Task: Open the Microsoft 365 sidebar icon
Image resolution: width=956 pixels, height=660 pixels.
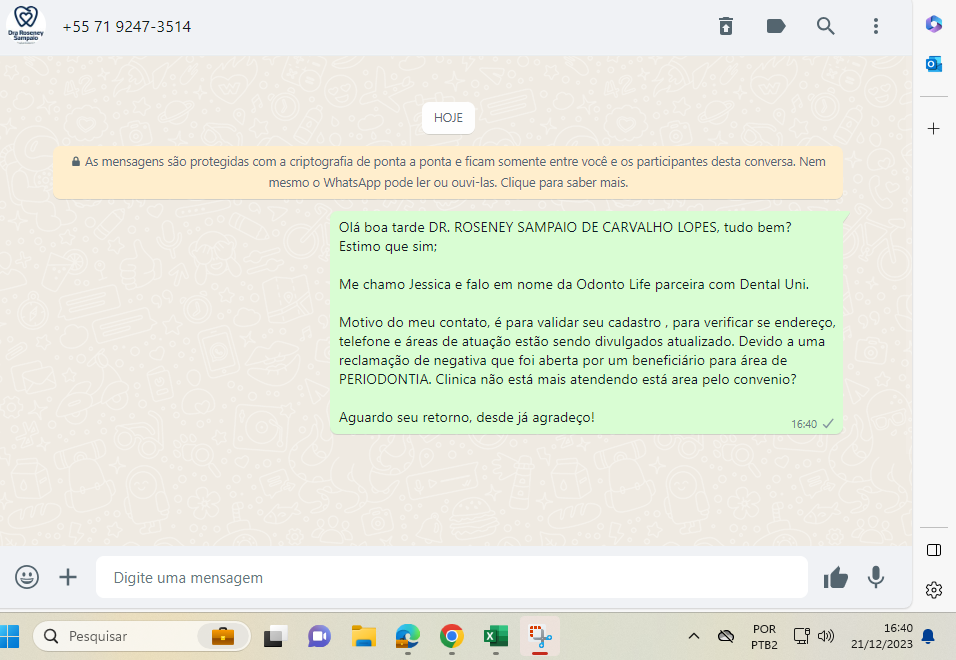Action: pyautogui.click(x=933, y=24)
